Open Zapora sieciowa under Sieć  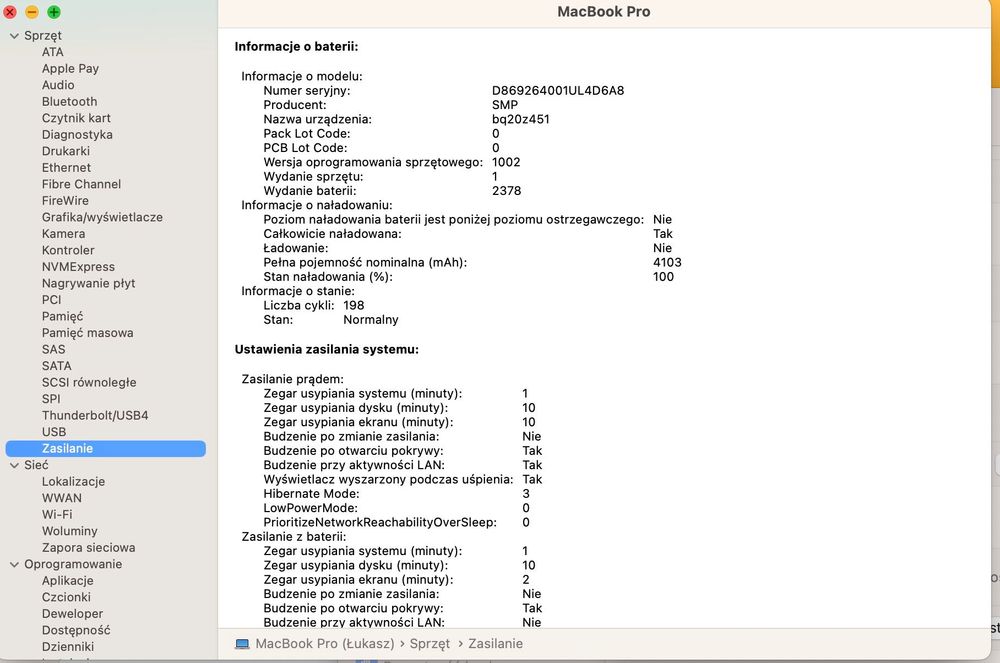click(88, 548)
